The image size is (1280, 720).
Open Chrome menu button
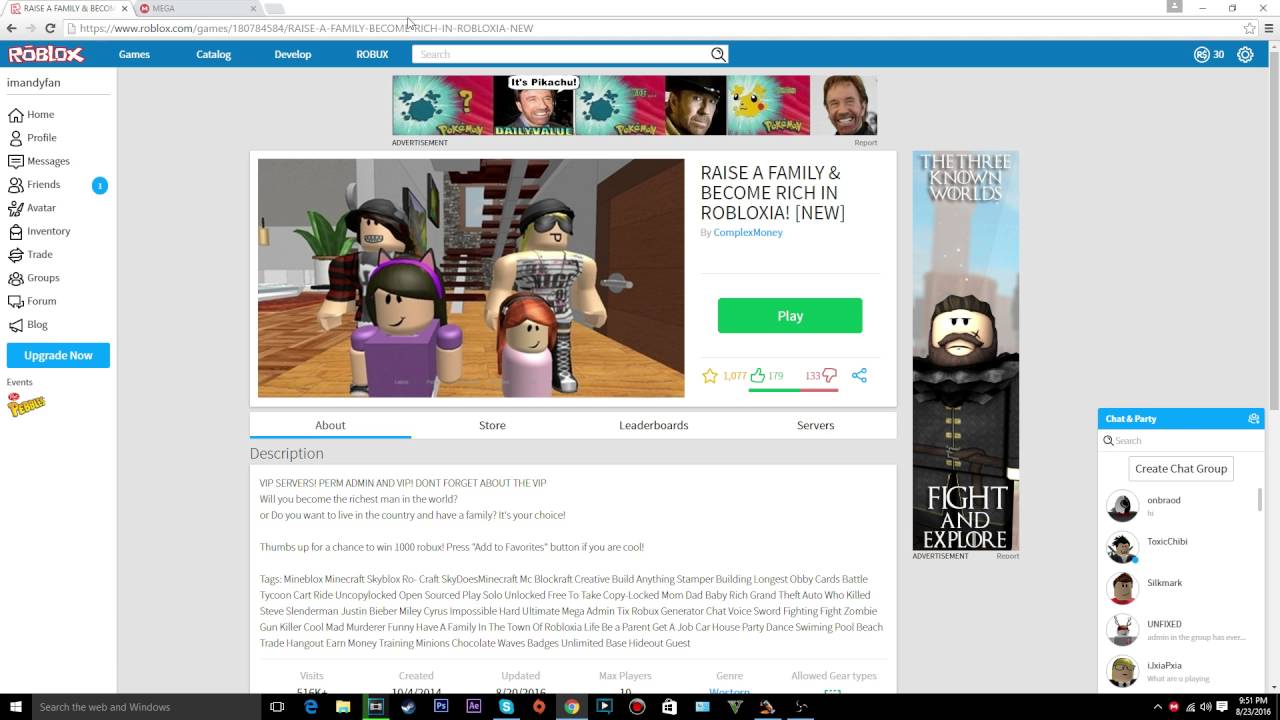1268,28
